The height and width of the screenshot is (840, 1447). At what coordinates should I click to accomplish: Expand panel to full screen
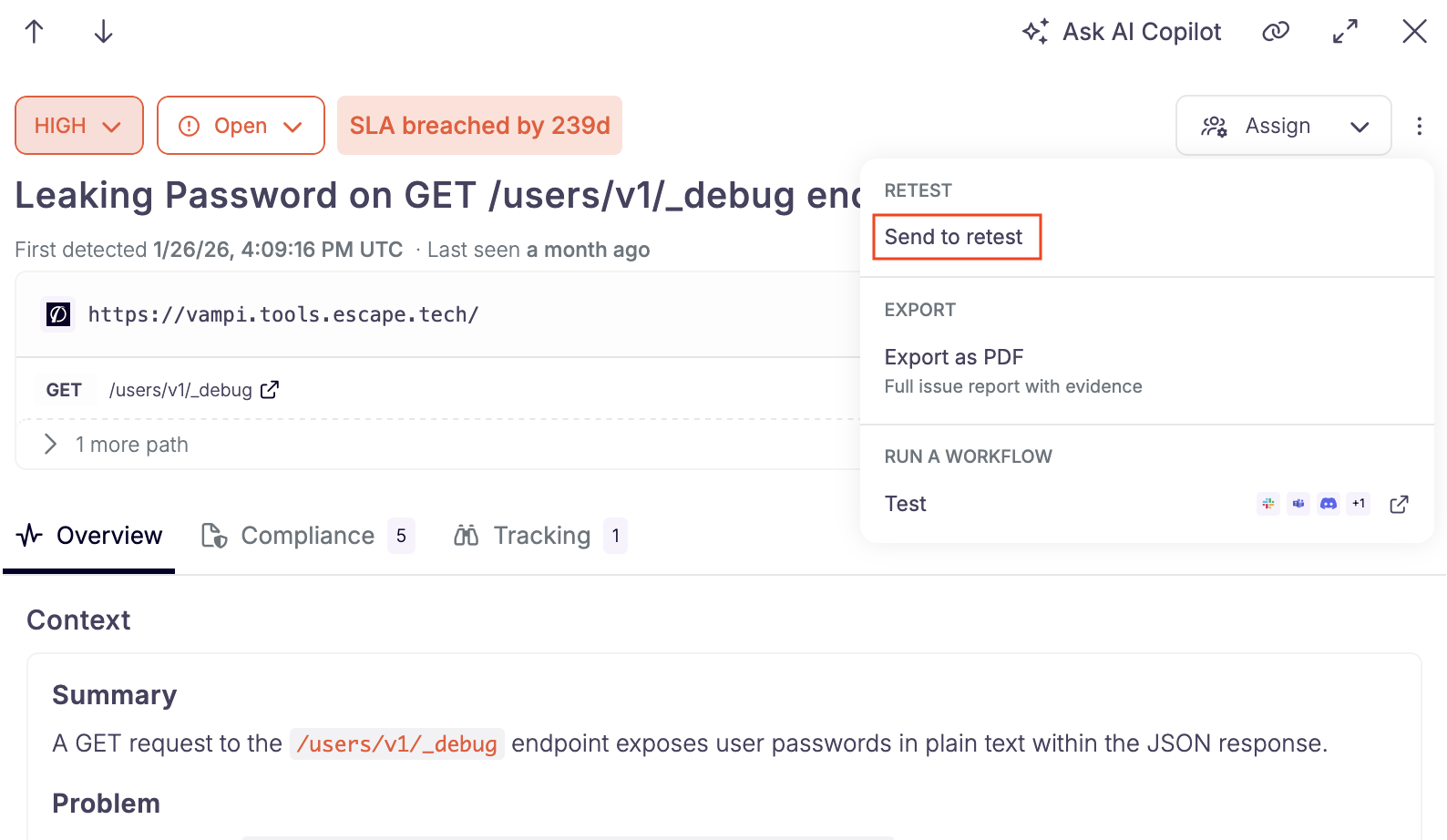(1345, 32)
